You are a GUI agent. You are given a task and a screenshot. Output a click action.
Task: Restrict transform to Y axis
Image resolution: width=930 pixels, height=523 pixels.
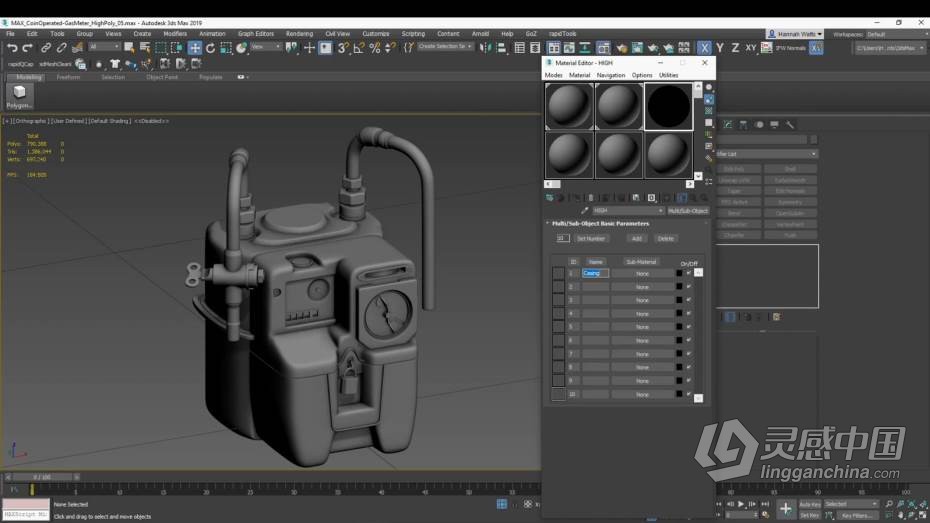tap(719, 48)
